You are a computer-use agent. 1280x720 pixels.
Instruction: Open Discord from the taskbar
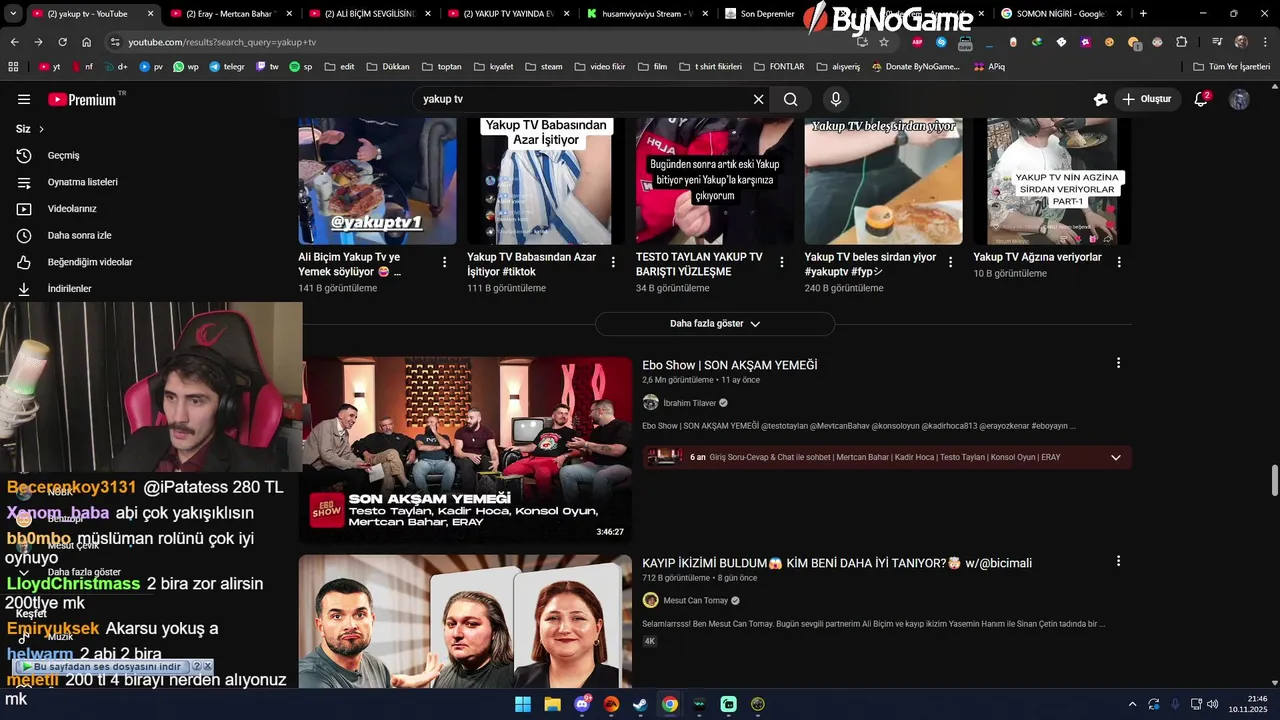pyautogui.click(x=582, y=704)
